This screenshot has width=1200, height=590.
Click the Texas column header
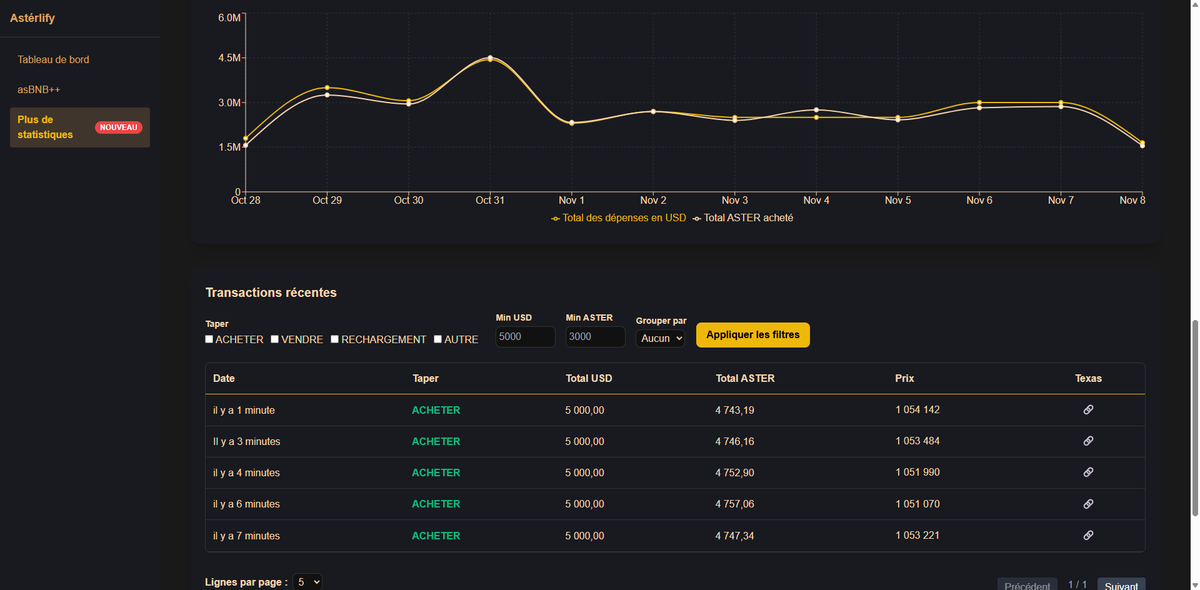1088,379
